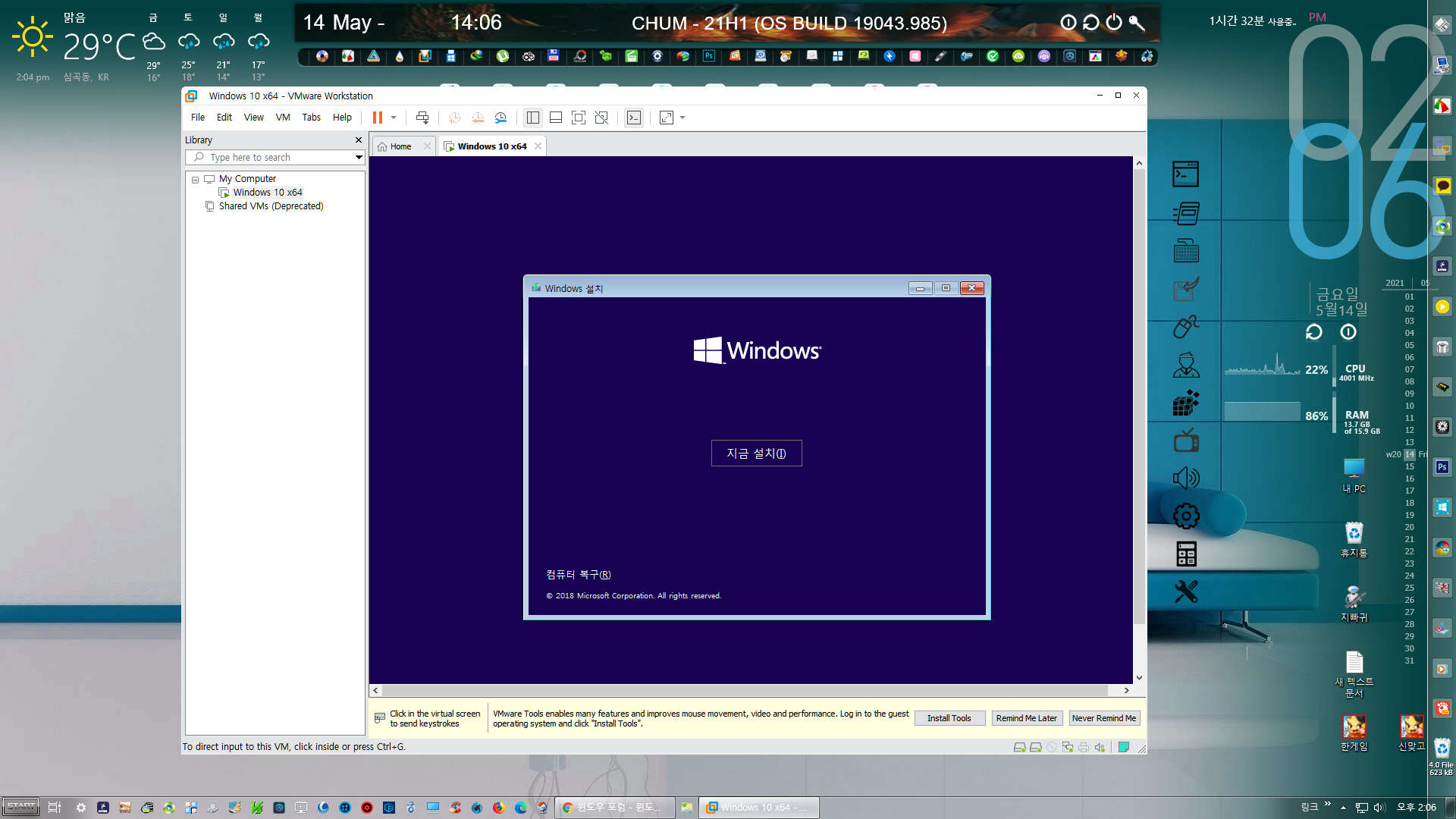Viewport: 1456px width, 819px height.
Task: Open the Photoshop shortcut in the top dock
Action: (x=709, y=56)
